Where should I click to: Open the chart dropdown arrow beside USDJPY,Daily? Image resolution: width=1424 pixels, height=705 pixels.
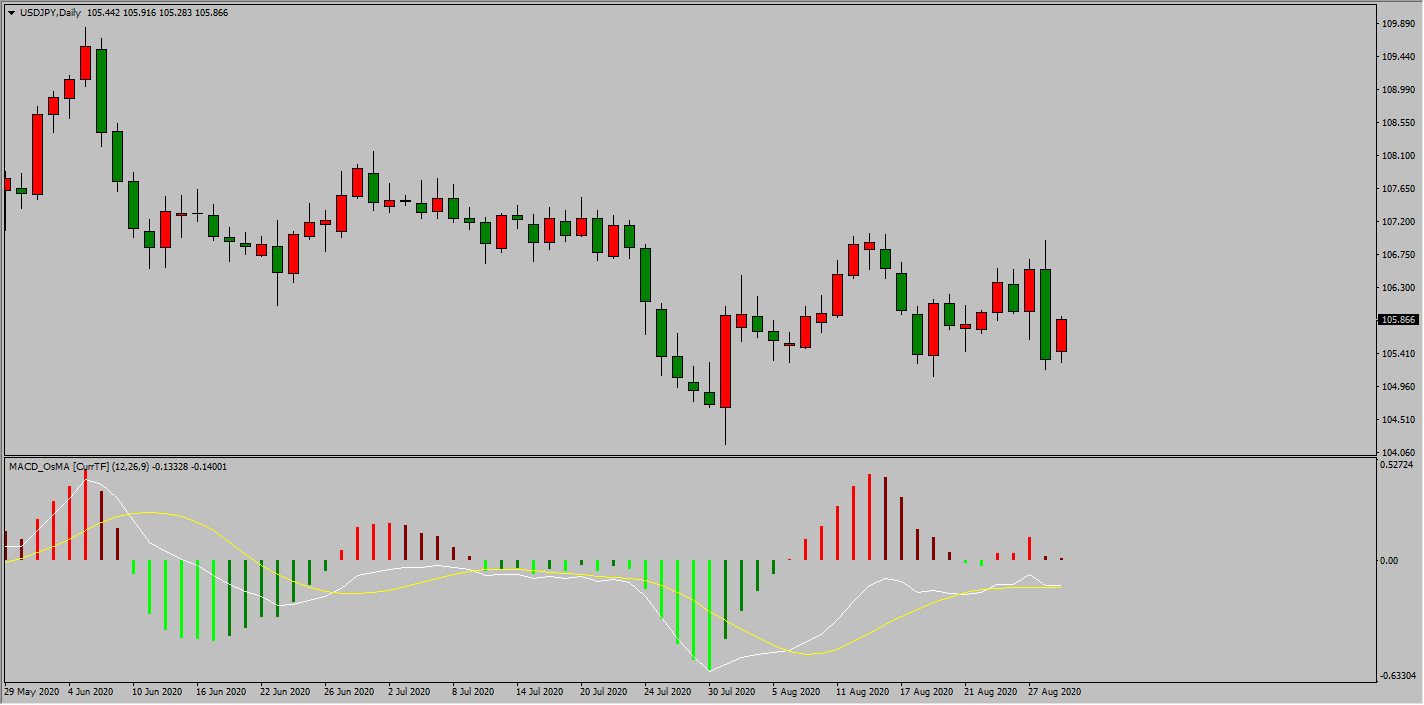[x=11, y=12]
